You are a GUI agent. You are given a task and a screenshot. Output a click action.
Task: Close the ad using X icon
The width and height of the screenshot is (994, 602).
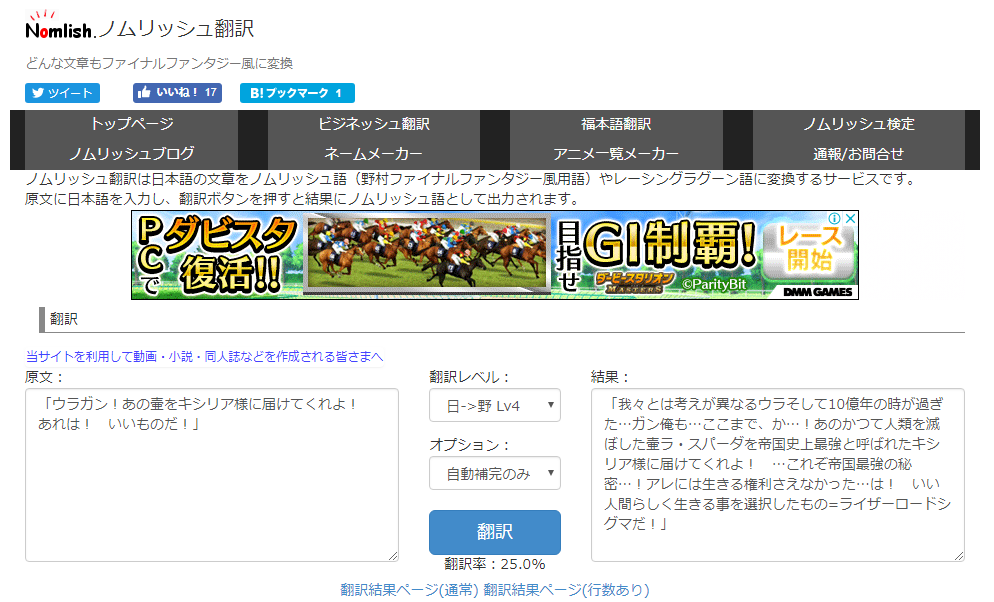pos(850,218)
